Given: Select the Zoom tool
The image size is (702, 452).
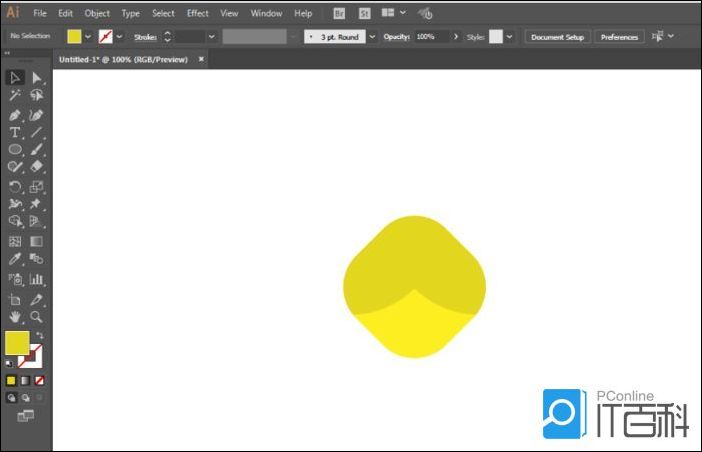Looking at the screenshot, I should (37, 317).
